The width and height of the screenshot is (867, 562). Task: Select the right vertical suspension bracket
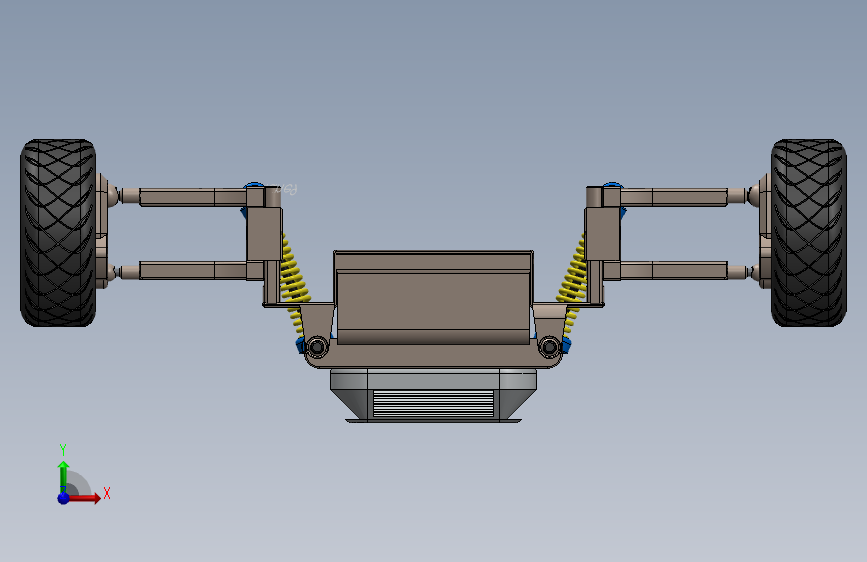click(x=603, y=233)
